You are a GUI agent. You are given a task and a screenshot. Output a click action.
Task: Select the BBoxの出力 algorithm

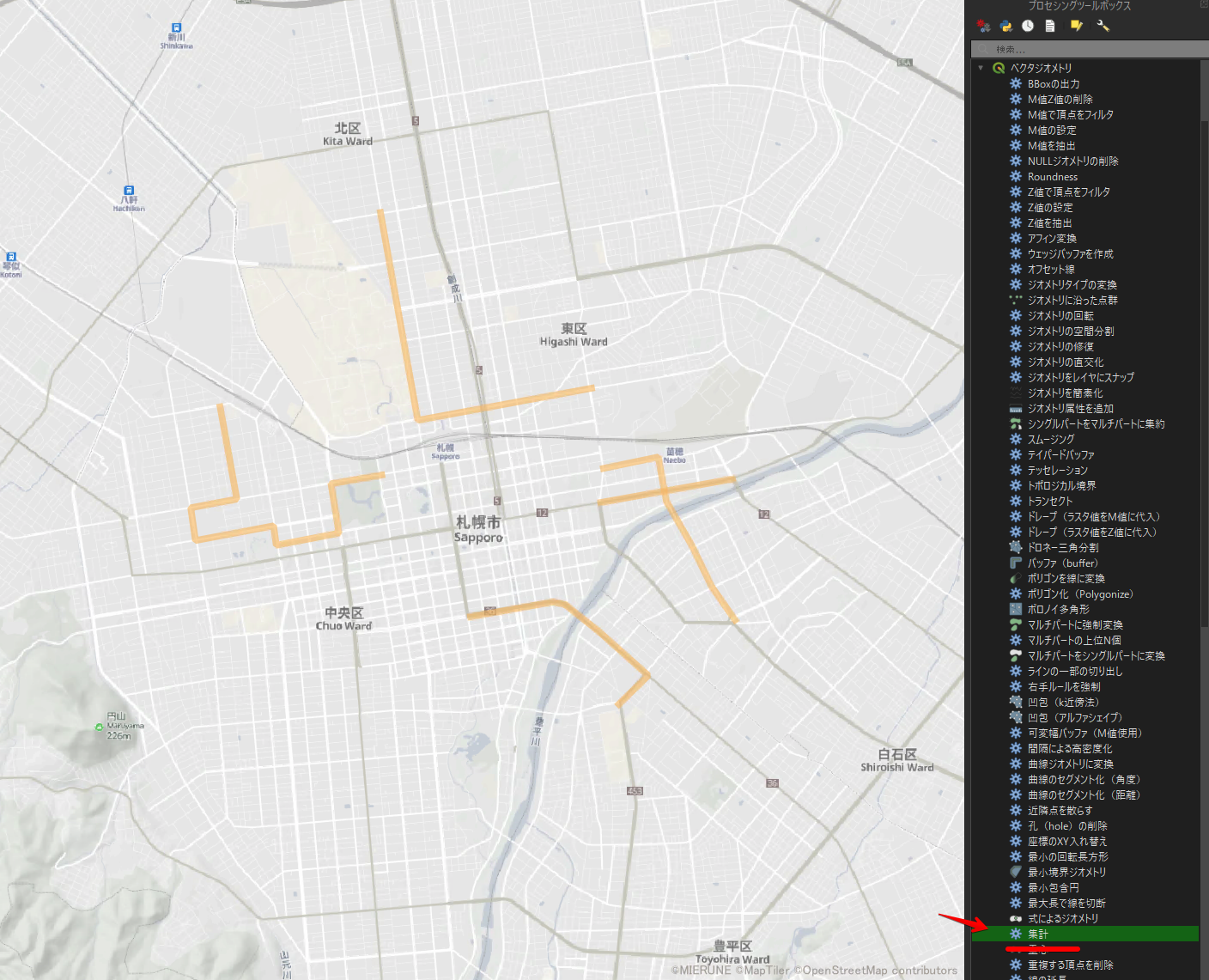pyautogui.click(x=1054, y=83)
